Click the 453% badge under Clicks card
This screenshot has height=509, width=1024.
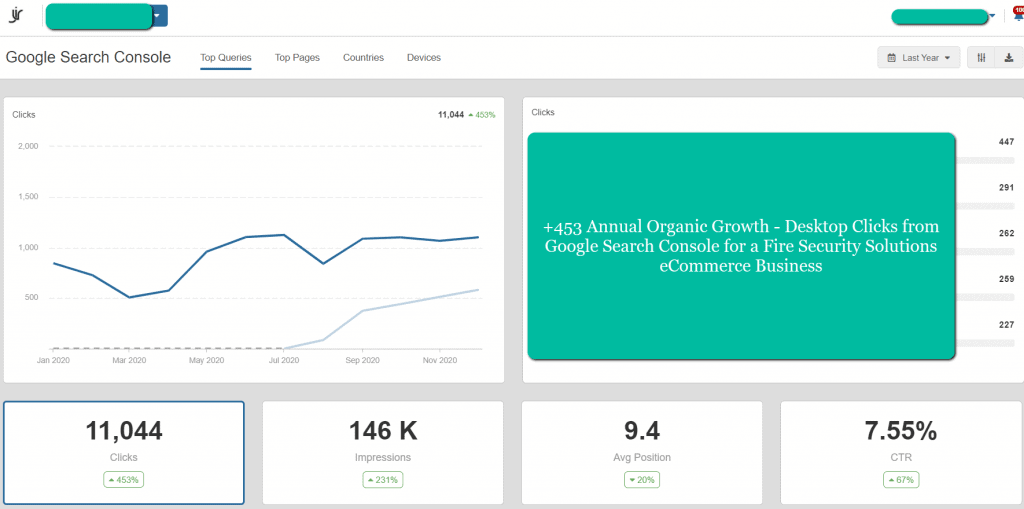tap(123, 480)
